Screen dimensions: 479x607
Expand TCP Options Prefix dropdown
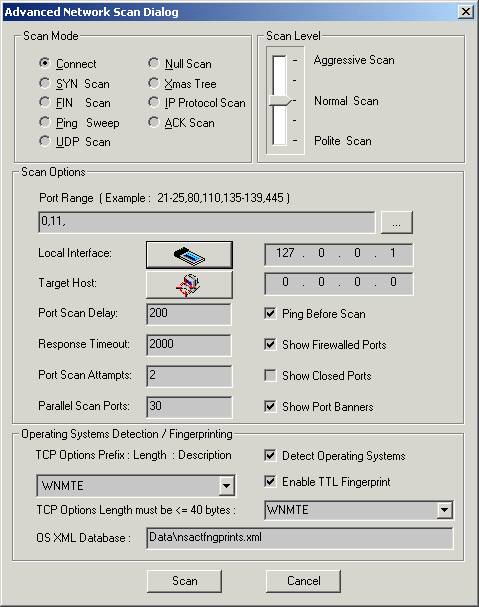(x=226, y=485)
